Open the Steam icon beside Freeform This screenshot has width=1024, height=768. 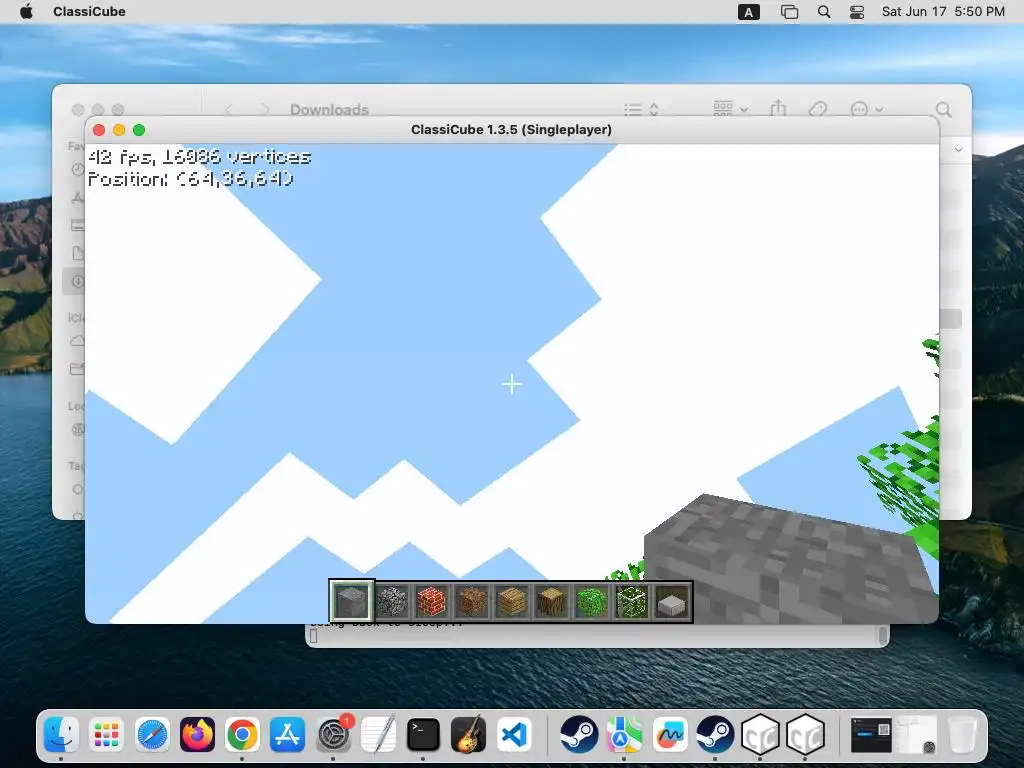(x=715, y=735)
